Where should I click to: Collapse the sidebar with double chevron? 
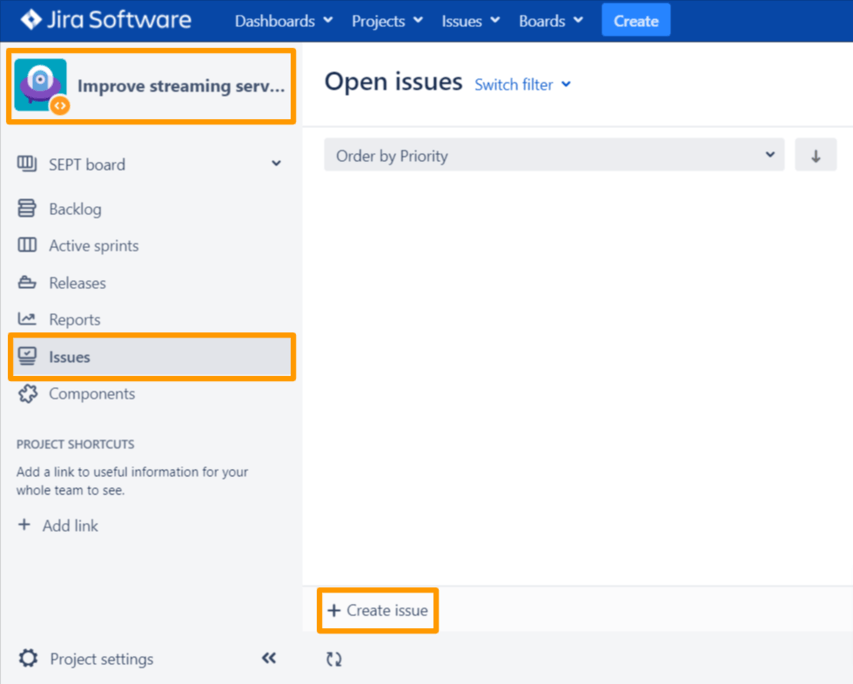[269, 658]
